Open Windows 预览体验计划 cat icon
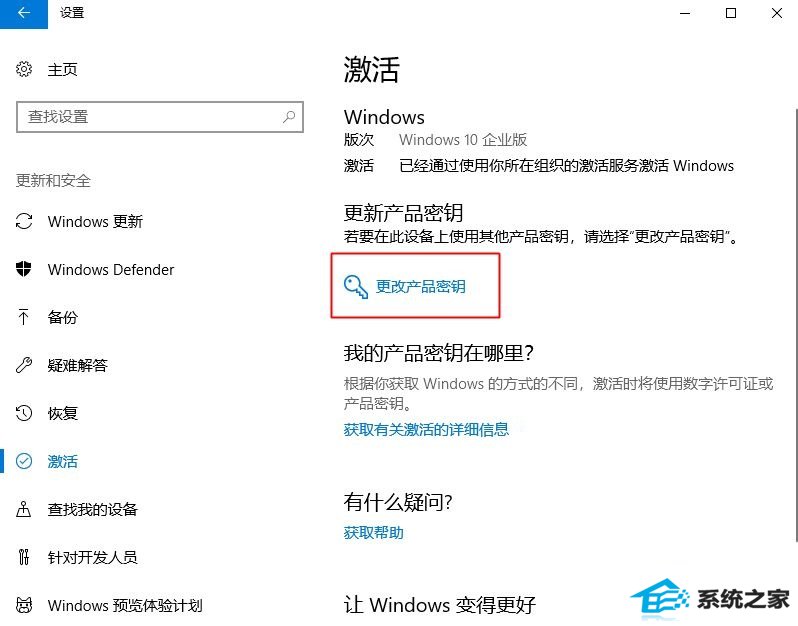 [x=24, y=605]
